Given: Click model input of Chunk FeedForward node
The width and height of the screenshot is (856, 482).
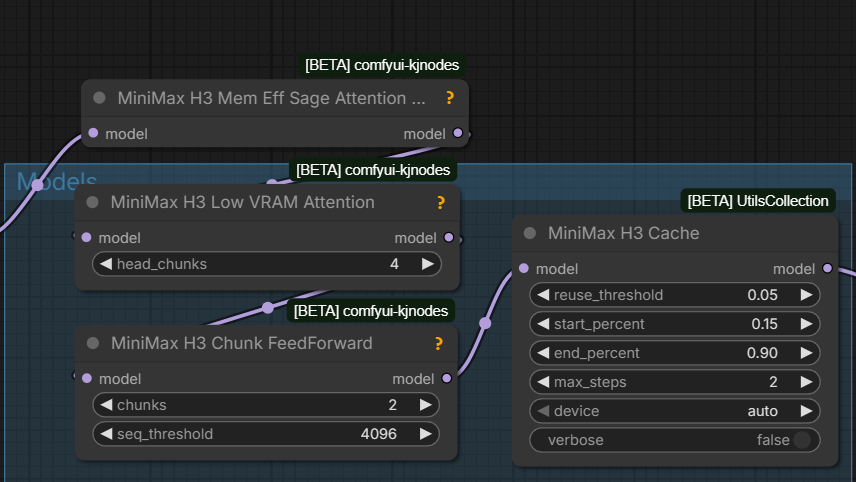Looking at the screenshot, I should tap(86, 378).
